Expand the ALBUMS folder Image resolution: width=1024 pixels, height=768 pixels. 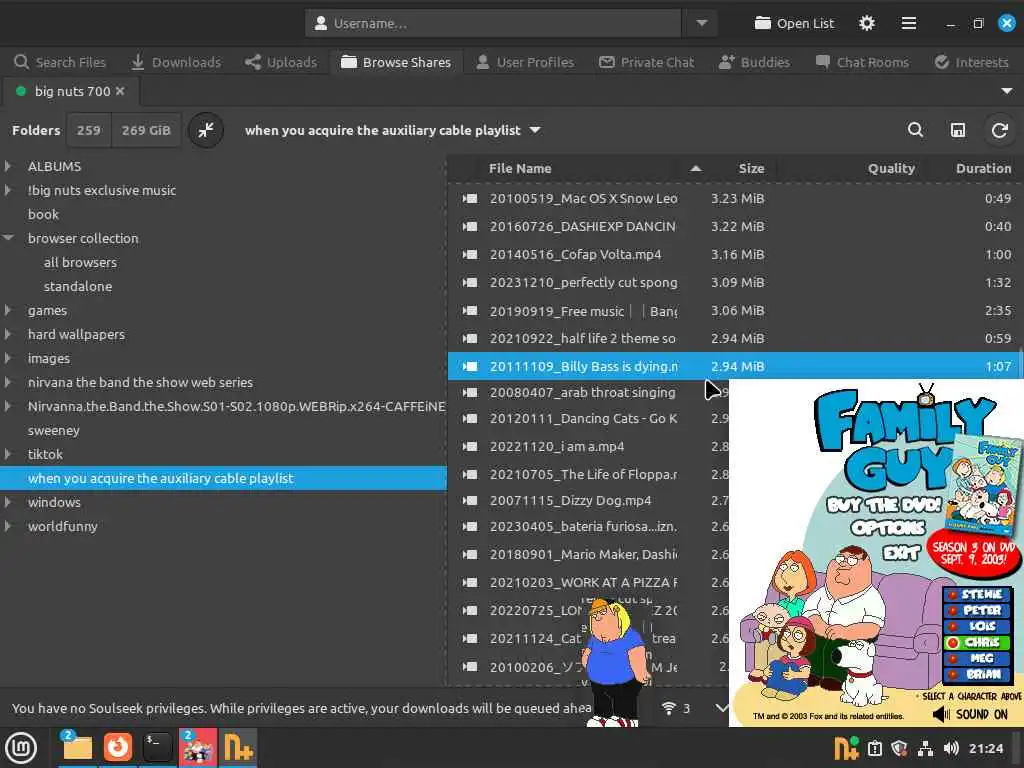pos(7,166)
